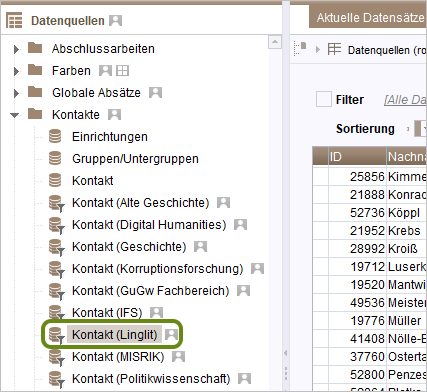Click filtered database icon of Kontakt (Alte Geschichte)
Screen dimensions: 427x392
56,203
